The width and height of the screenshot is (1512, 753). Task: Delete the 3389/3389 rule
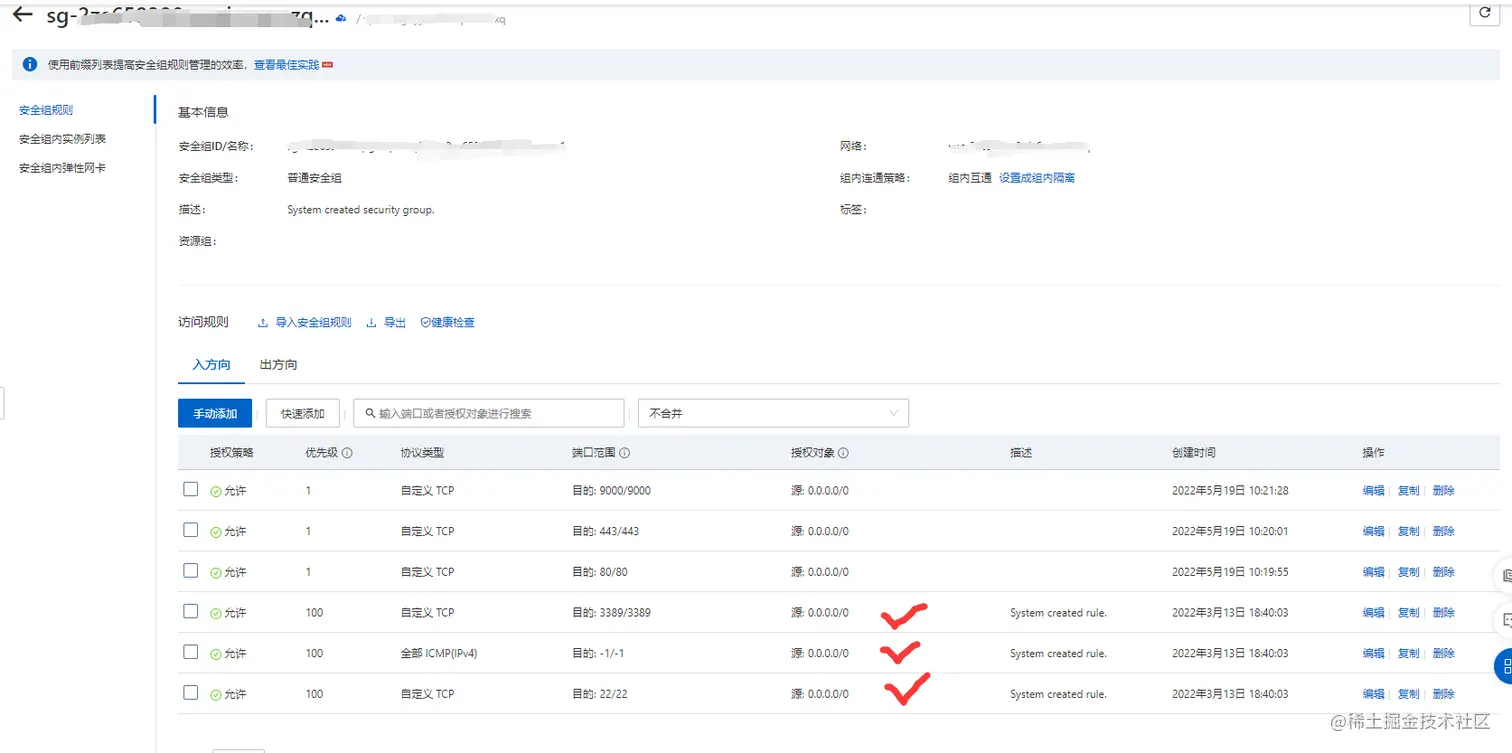[x=1443, y=613]
